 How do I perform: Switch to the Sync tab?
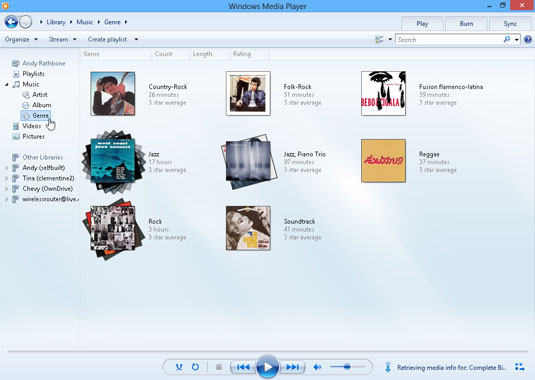(x=510, y=24)
